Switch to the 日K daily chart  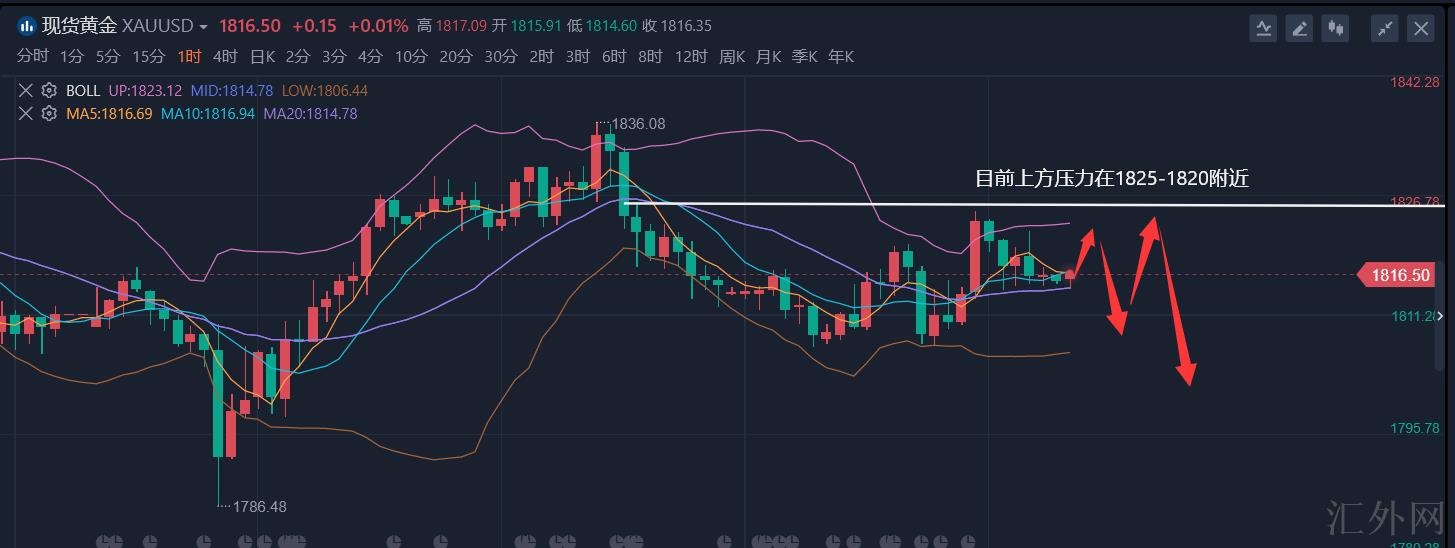coord(262,57)
